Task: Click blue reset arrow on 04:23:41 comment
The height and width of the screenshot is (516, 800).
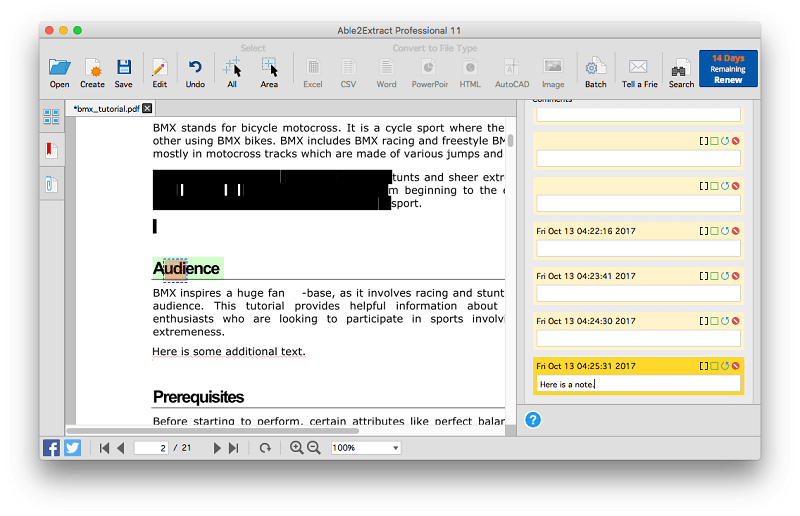Action: (725, 276)
